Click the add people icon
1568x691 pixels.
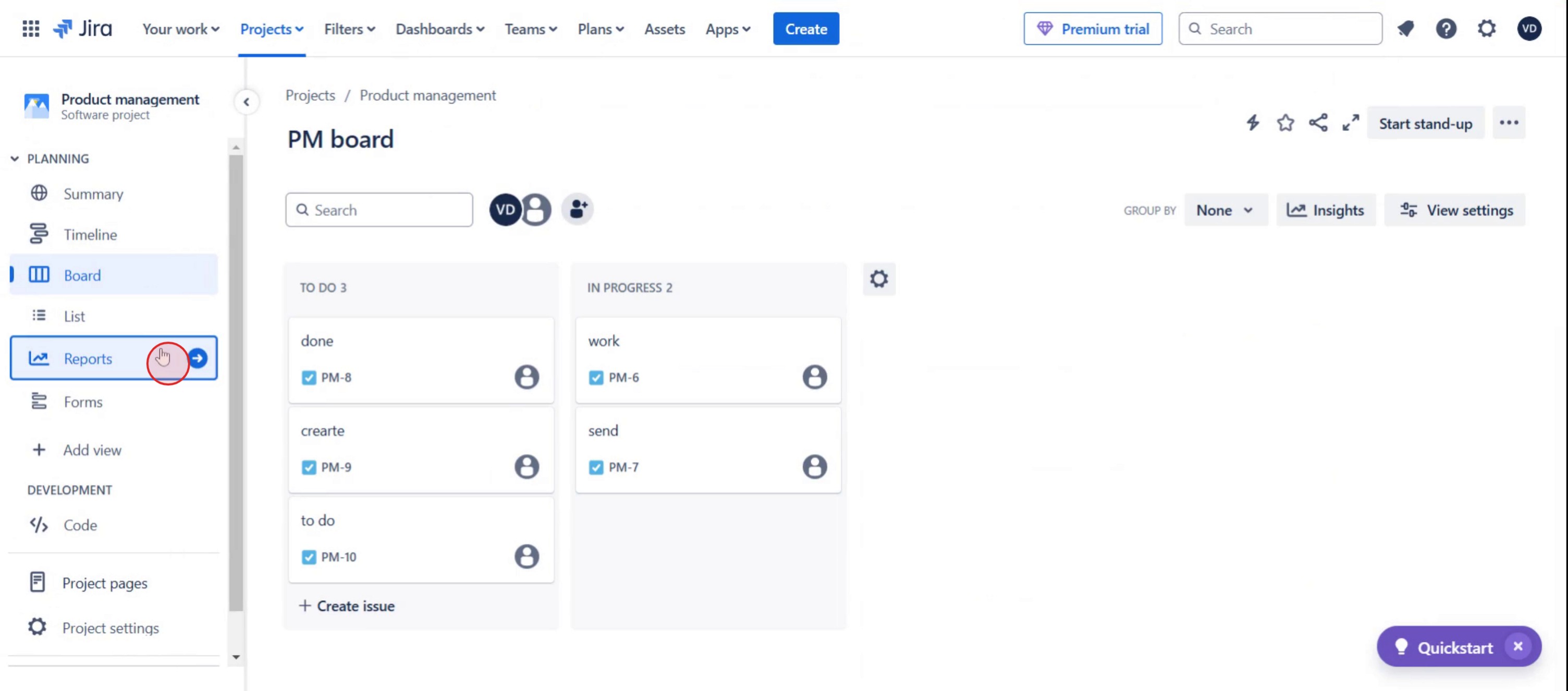pos(578,210)
